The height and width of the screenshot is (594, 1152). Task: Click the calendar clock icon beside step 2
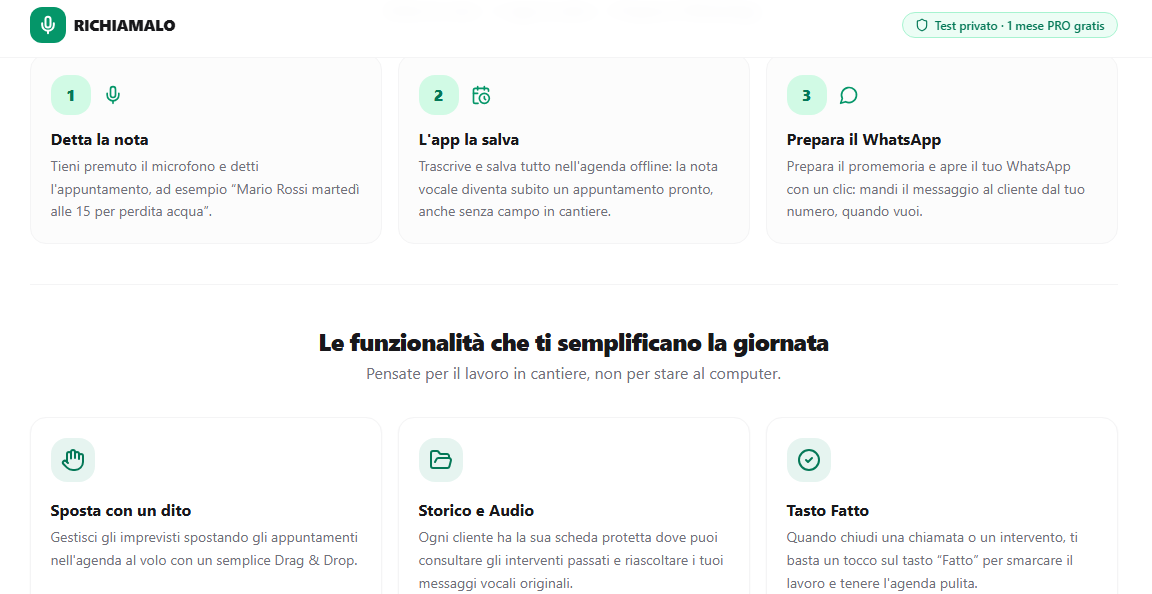pos(481,96)
